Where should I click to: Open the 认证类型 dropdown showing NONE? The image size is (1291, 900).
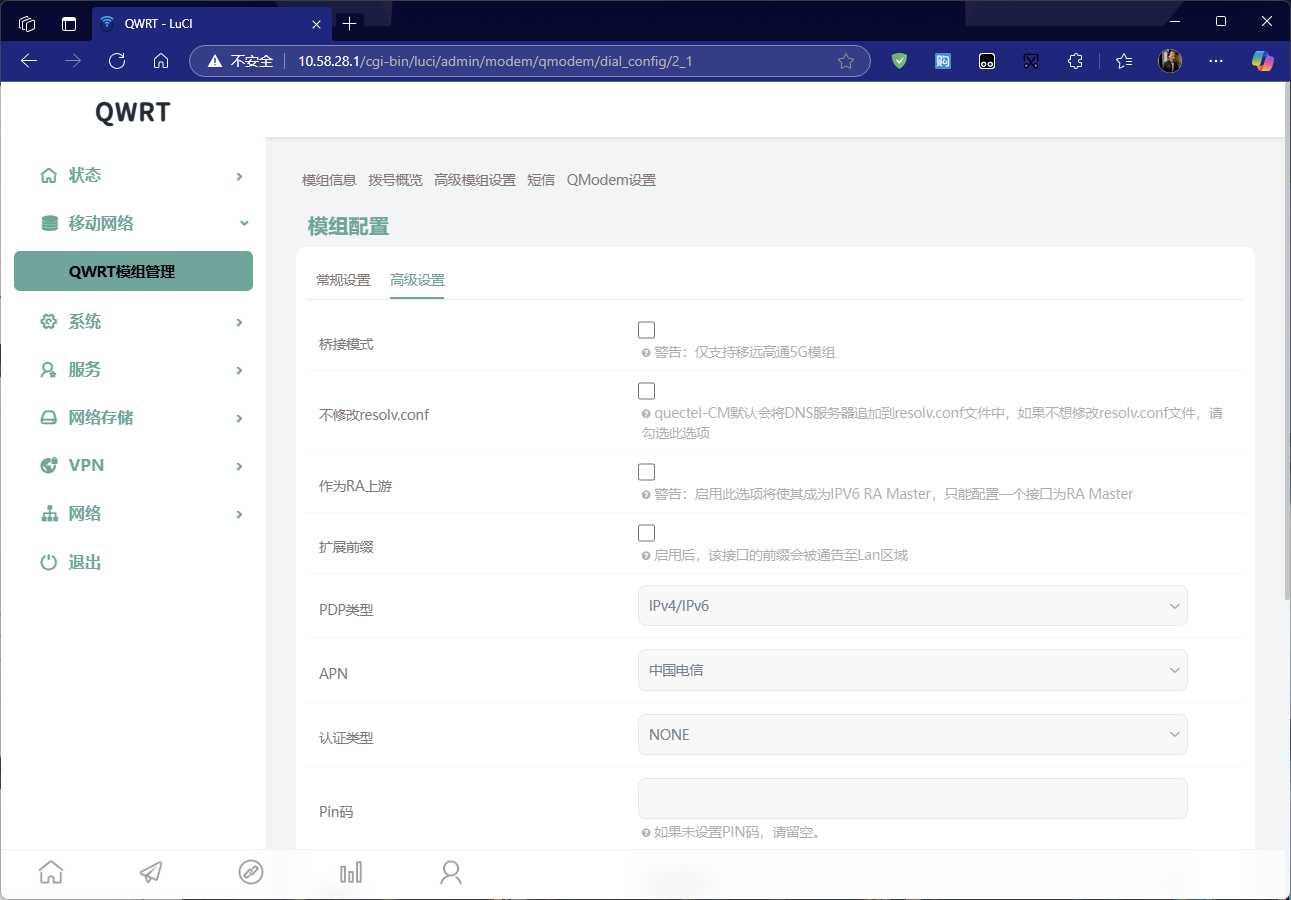click(x=912, y=735)
